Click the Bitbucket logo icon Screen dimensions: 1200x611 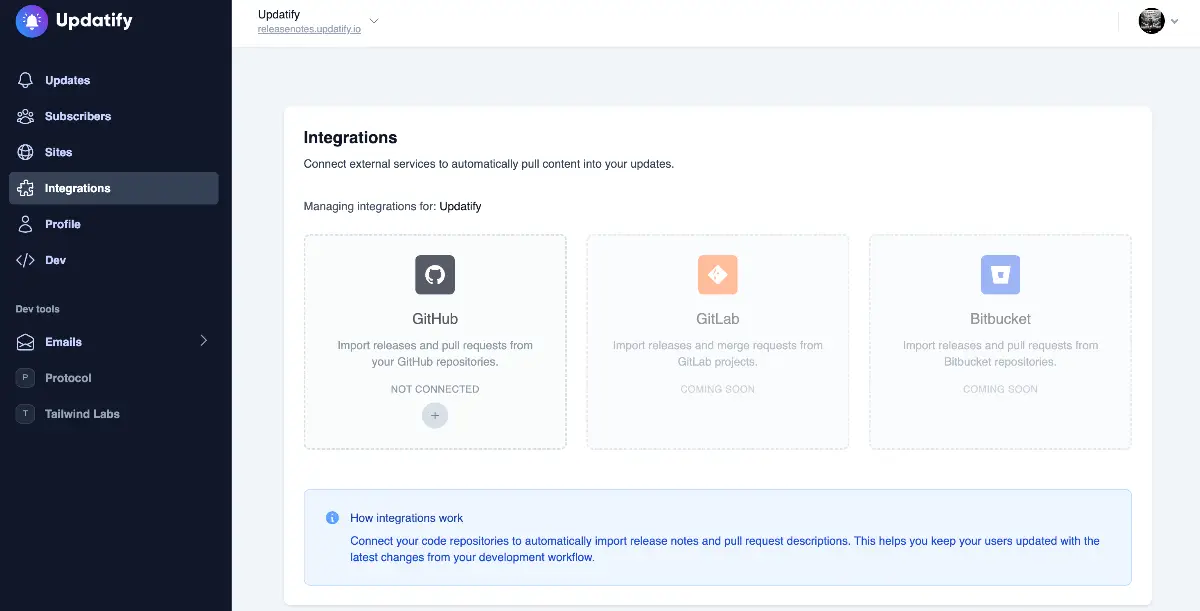point(1000,274)
